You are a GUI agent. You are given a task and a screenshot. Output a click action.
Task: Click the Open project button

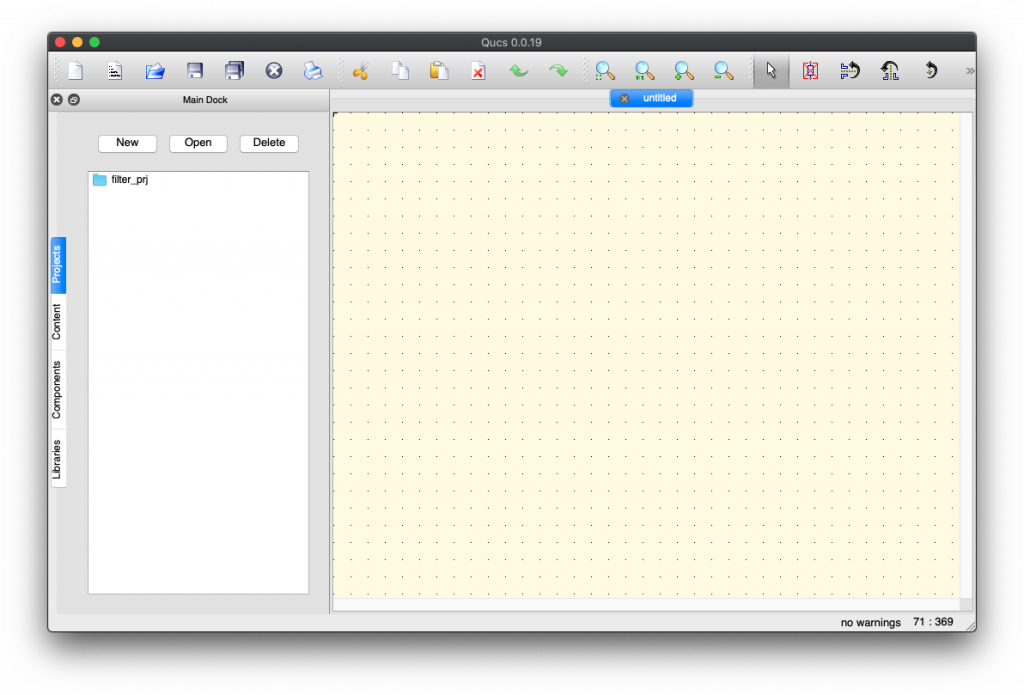coord(198,143)
